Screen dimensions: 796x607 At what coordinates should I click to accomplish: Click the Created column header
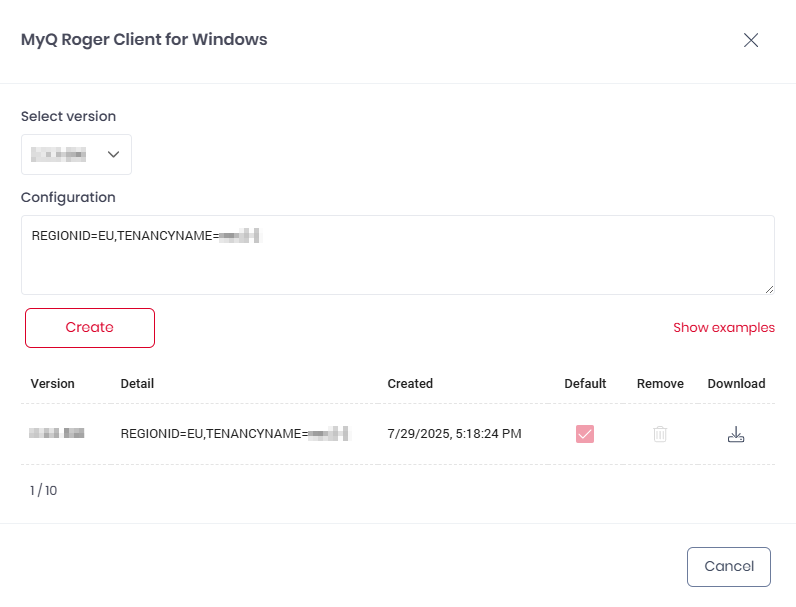coord(410,384)
